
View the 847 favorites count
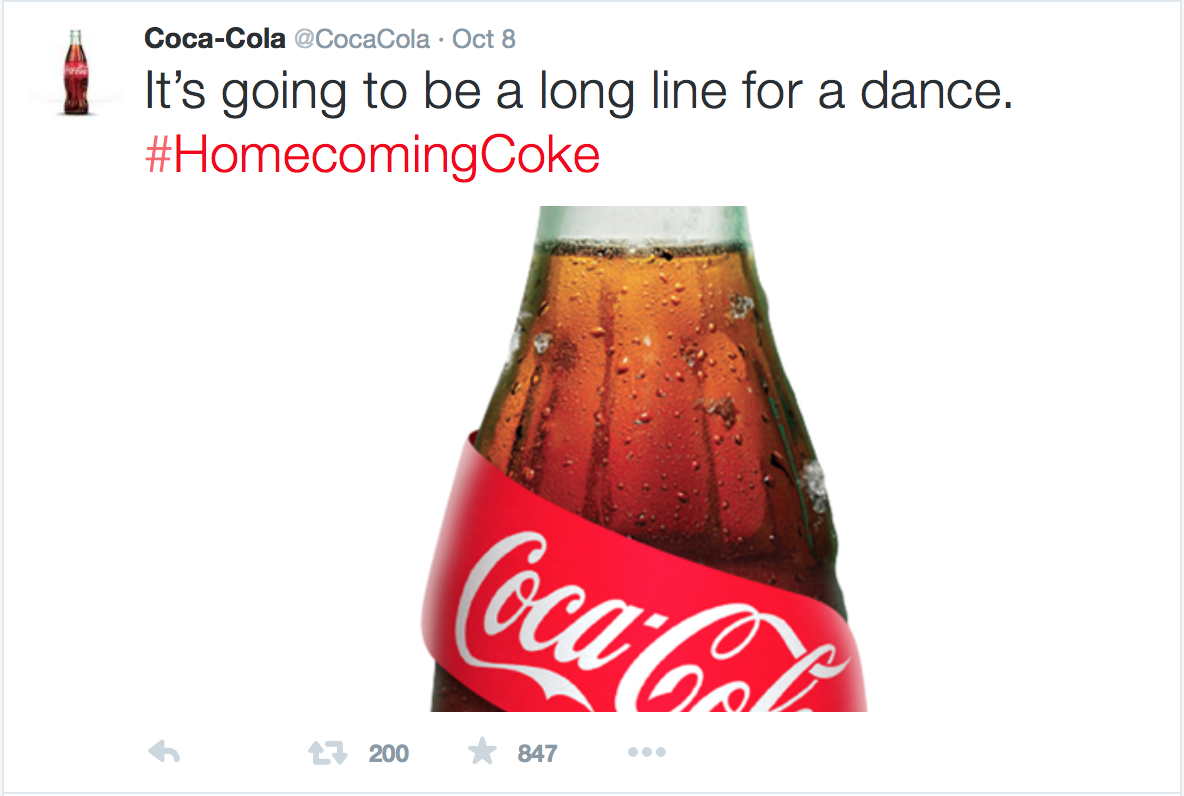[x=537, y=753]
